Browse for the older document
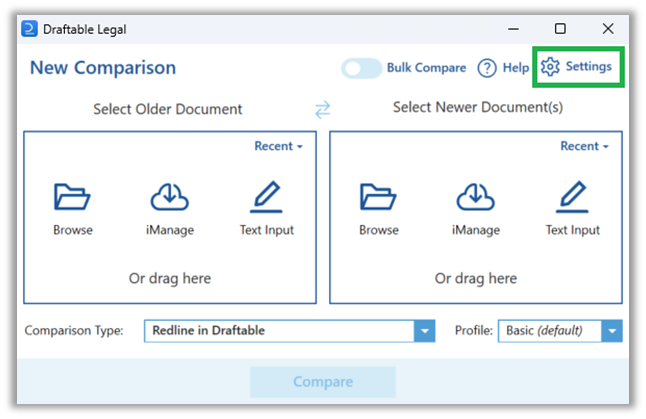Image resolution: width=646 pixels, height=419 pixels. pos(73,210)
